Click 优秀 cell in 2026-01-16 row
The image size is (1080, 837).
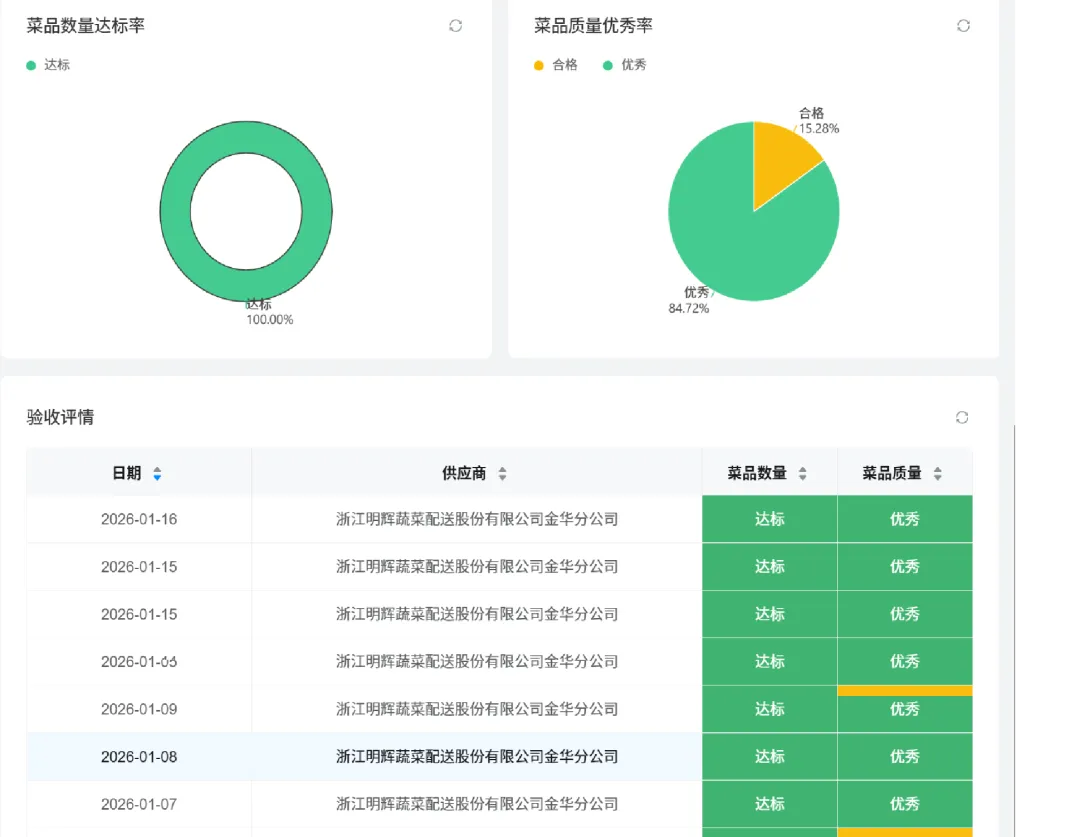pos(904,519)
